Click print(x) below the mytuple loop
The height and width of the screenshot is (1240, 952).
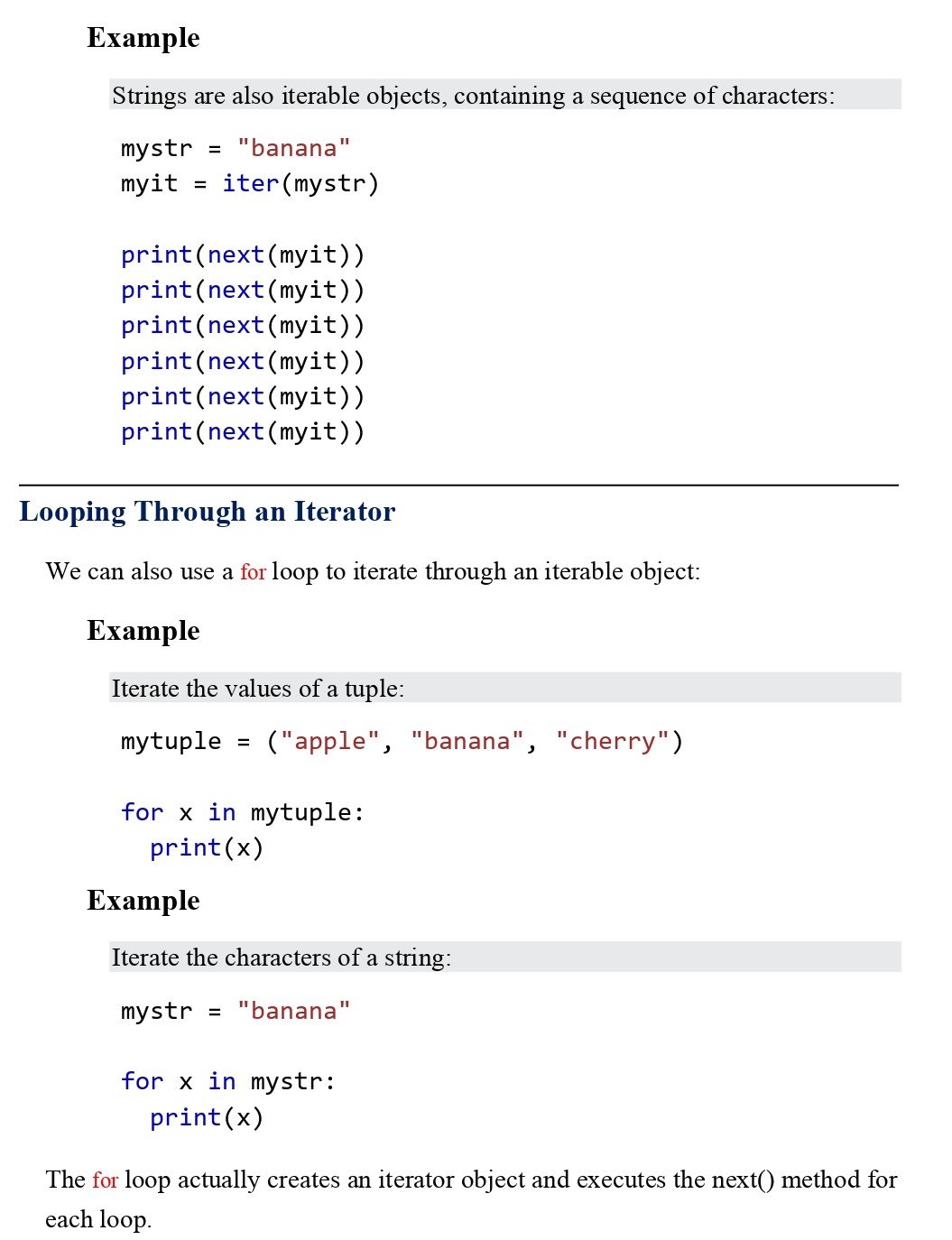[x=207, y=847]
